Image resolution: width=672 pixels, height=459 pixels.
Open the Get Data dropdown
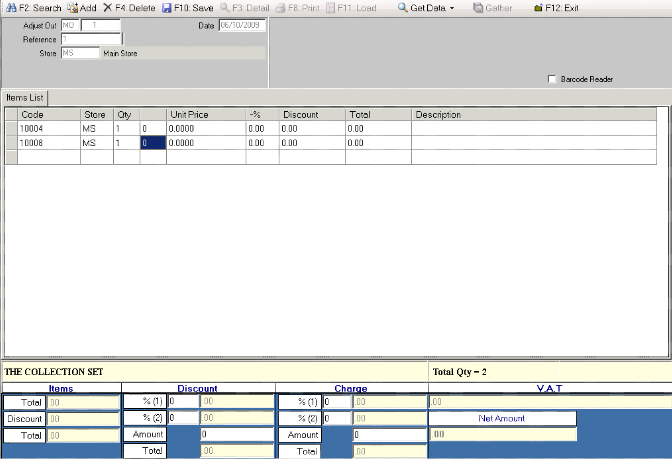426,7
